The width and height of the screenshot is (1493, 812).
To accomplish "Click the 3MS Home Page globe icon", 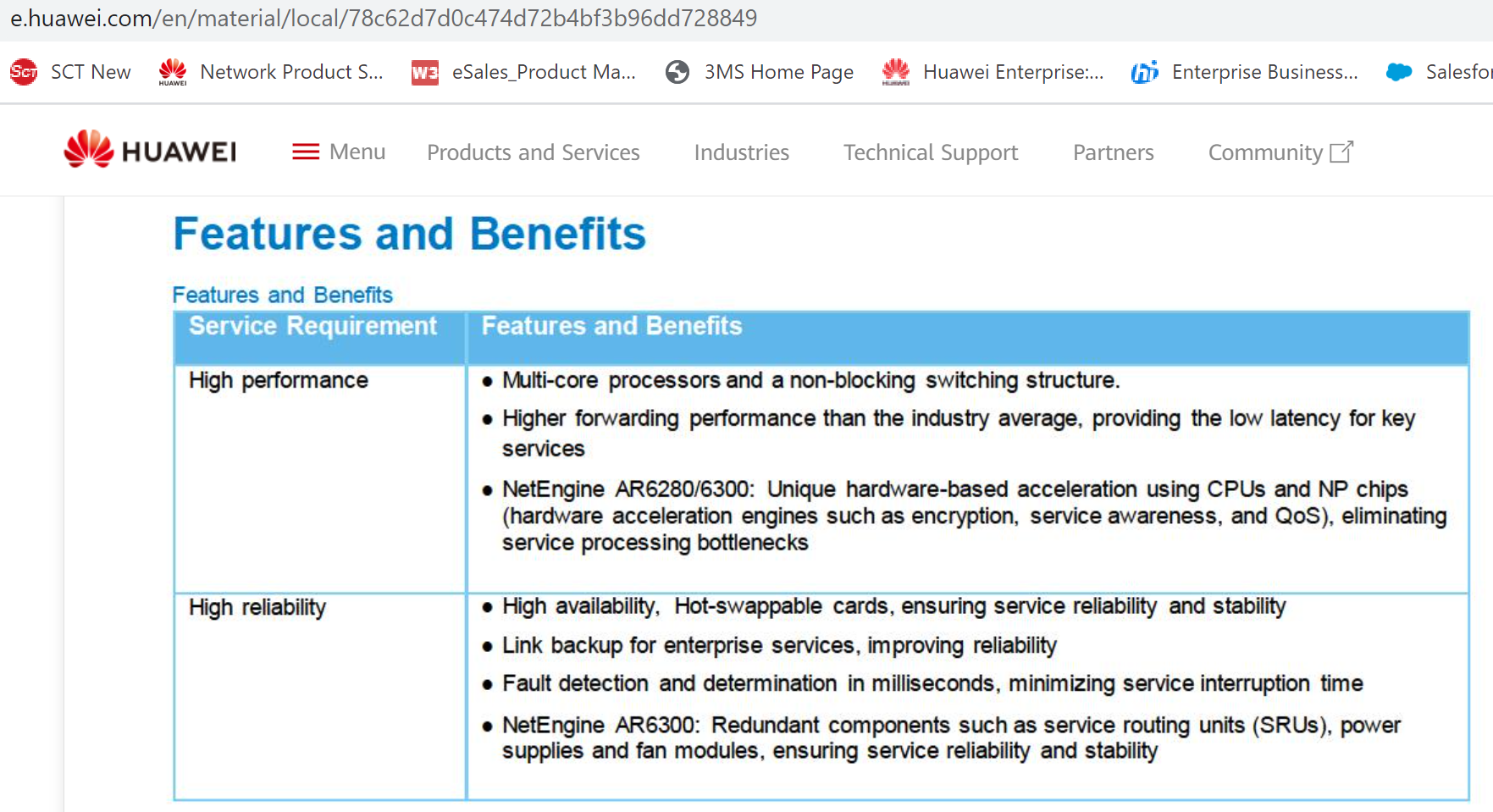I will (677, 72).
